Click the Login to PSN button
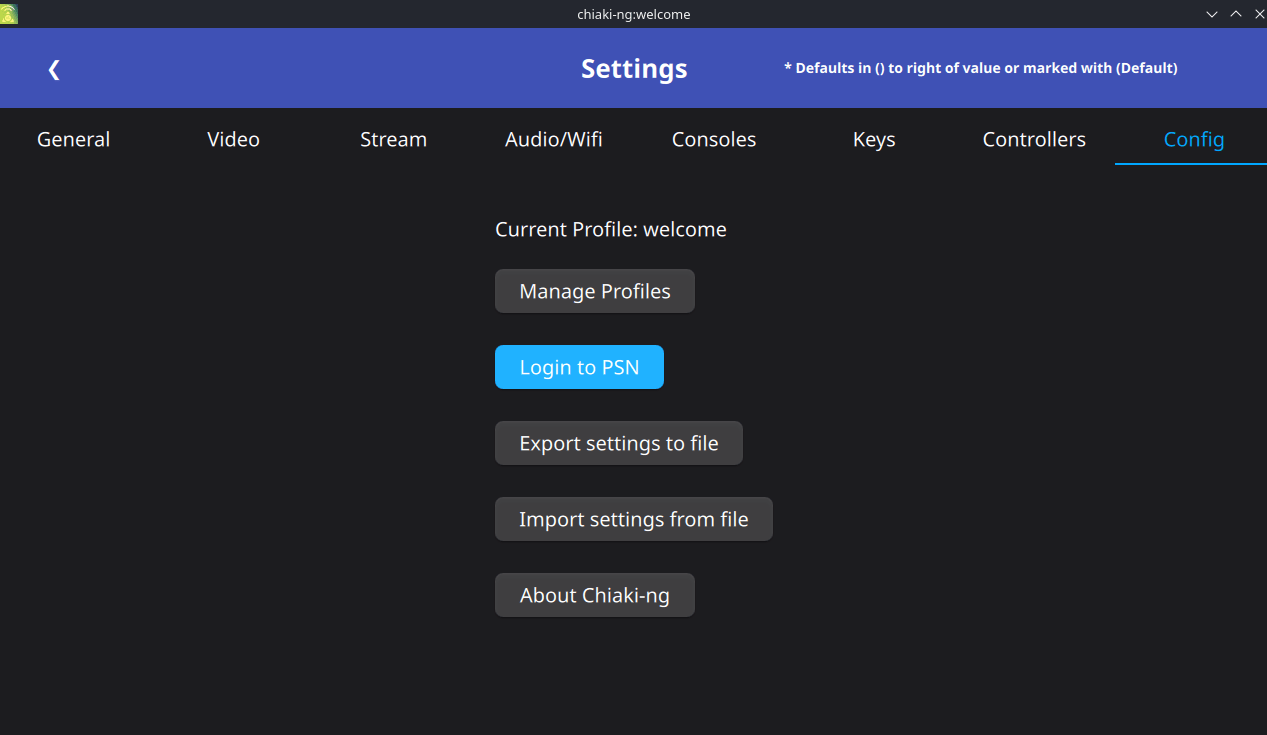Viewport: 1267px width, 735px height. pos(579,367)
